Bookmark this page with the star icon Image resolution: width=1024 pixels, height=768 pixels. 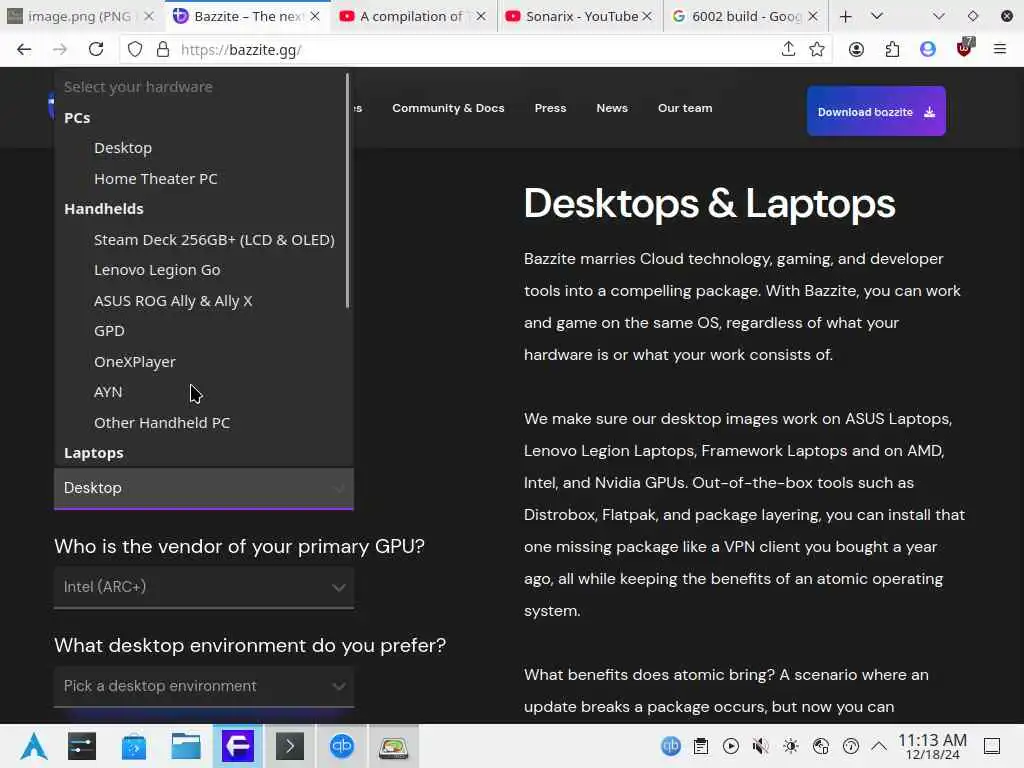pyautogui.click(x=817, y=50)
